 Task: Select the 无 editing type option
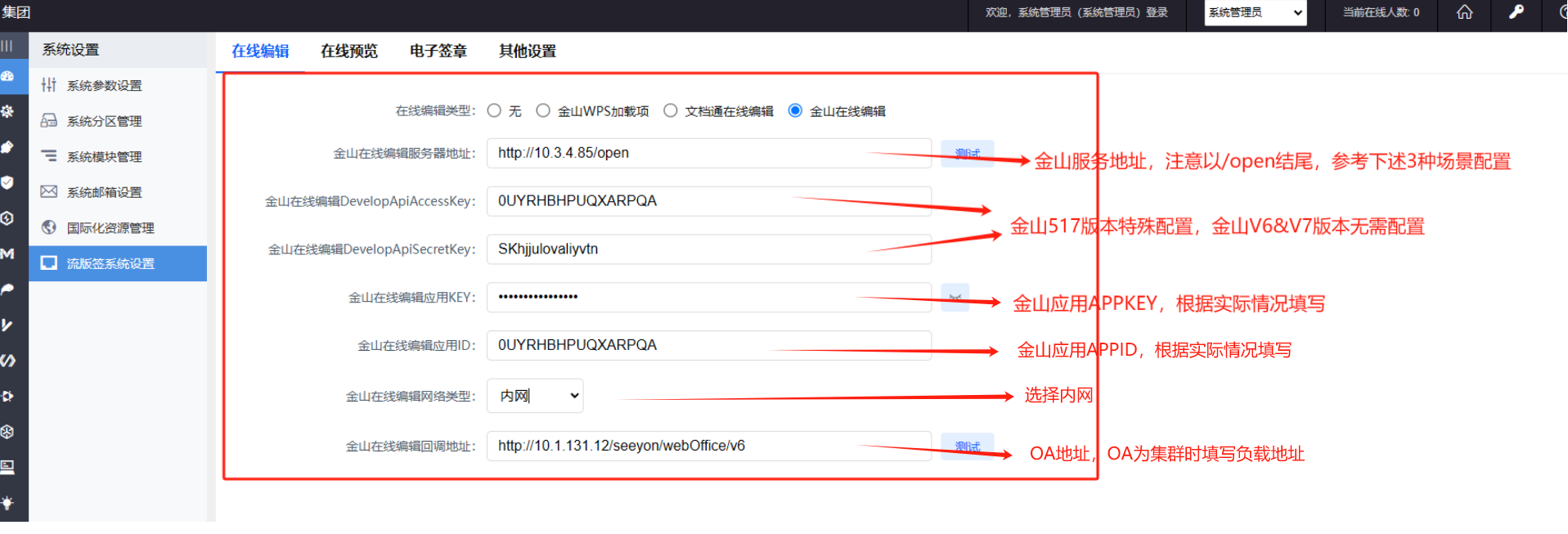(x=494, y=110)
